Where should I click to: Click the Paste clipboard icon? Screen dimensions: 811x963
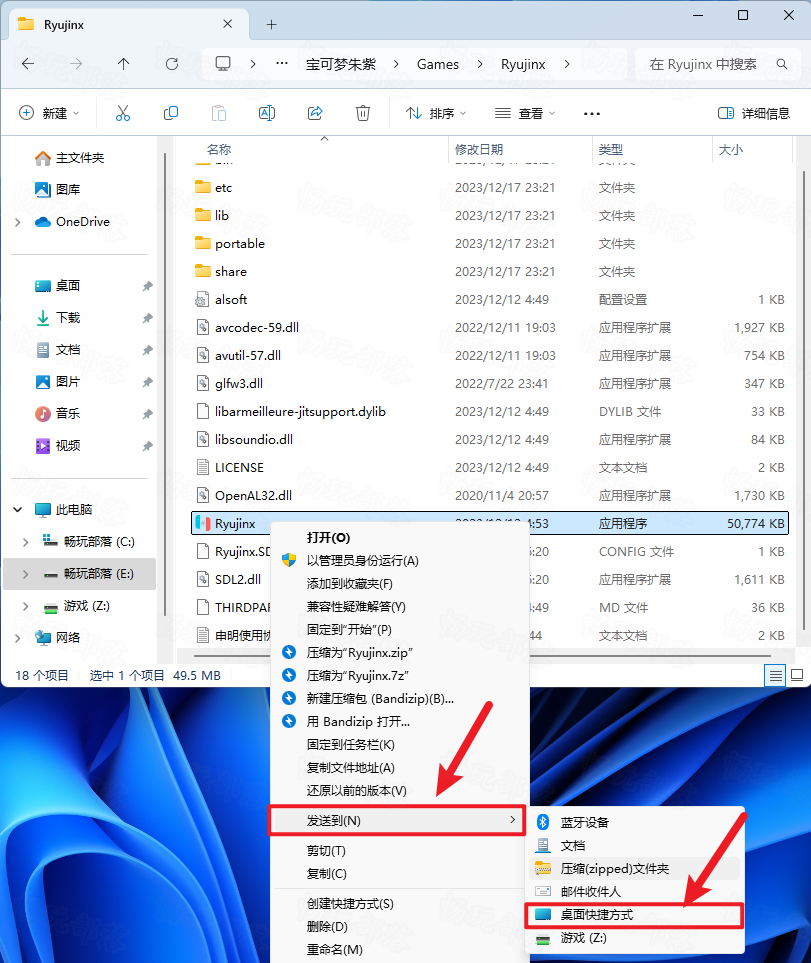(x=219, y=113)
